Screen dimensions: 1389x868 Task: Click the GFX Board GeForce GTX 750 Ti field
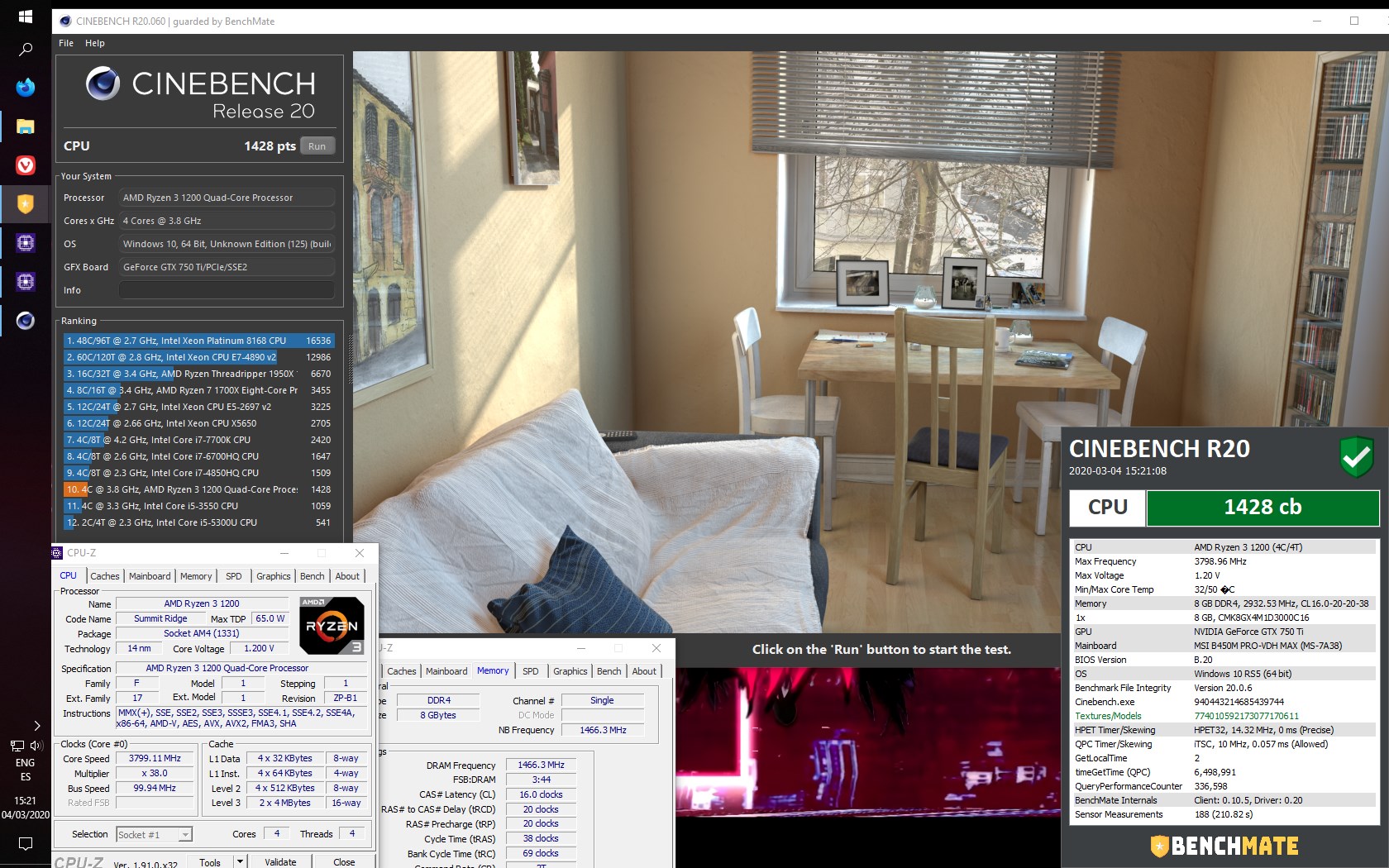(227, 267)
